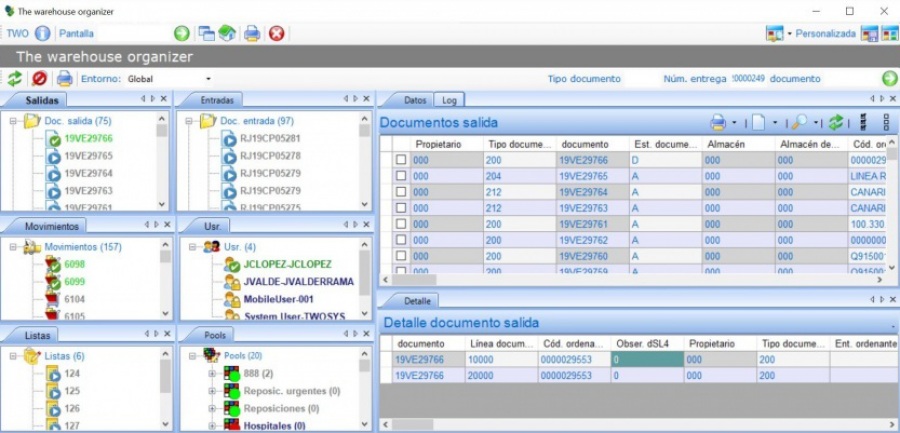900x433 pixels.
Task: Select the Movimientos panel tab
Action: [52, 226]
